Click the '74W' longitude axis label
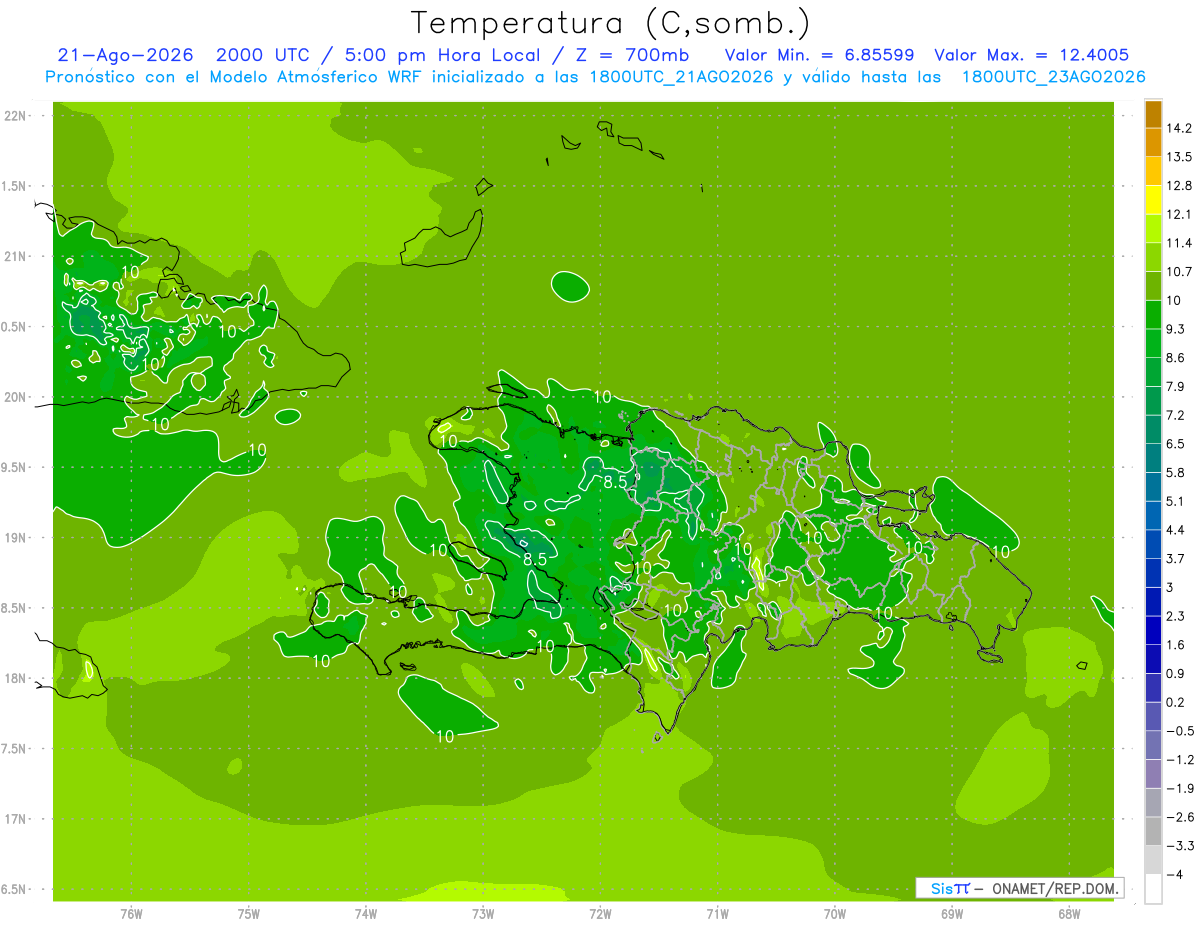 366,913
